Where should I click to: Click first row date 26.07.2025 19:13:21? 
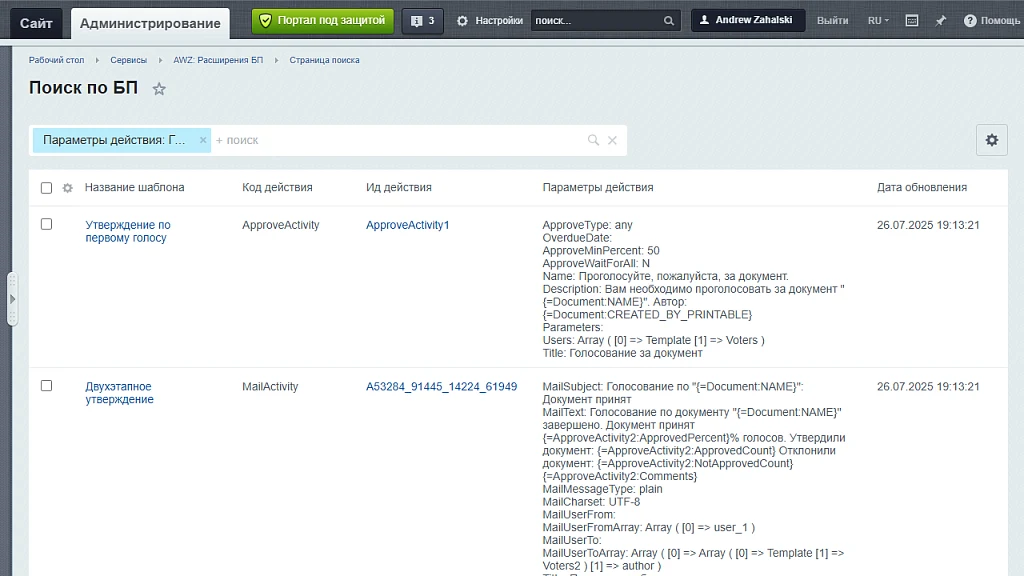pos(928,225)
